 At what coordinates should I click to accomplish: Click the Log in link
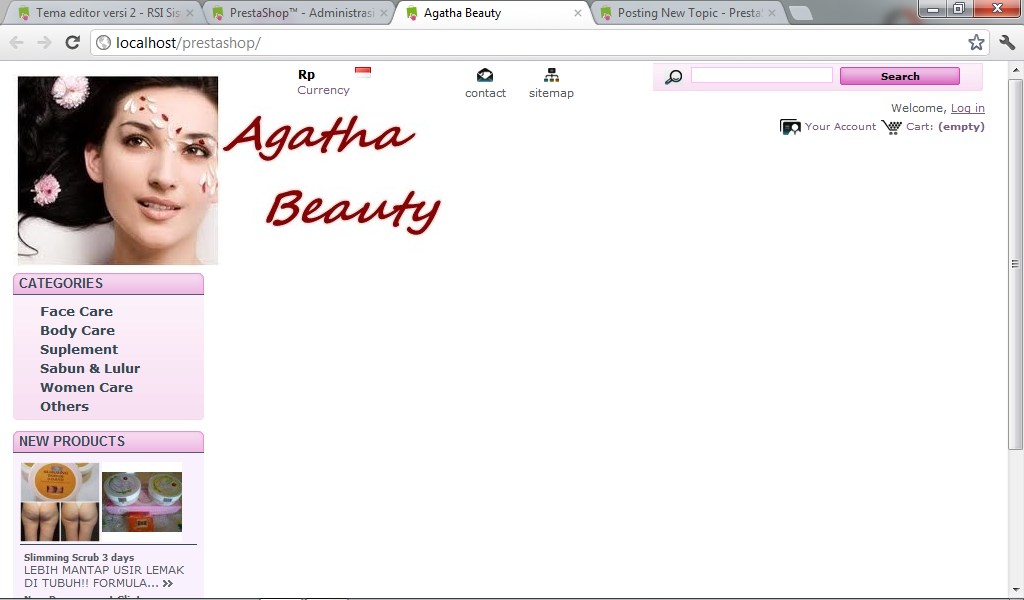coord(967,108)
